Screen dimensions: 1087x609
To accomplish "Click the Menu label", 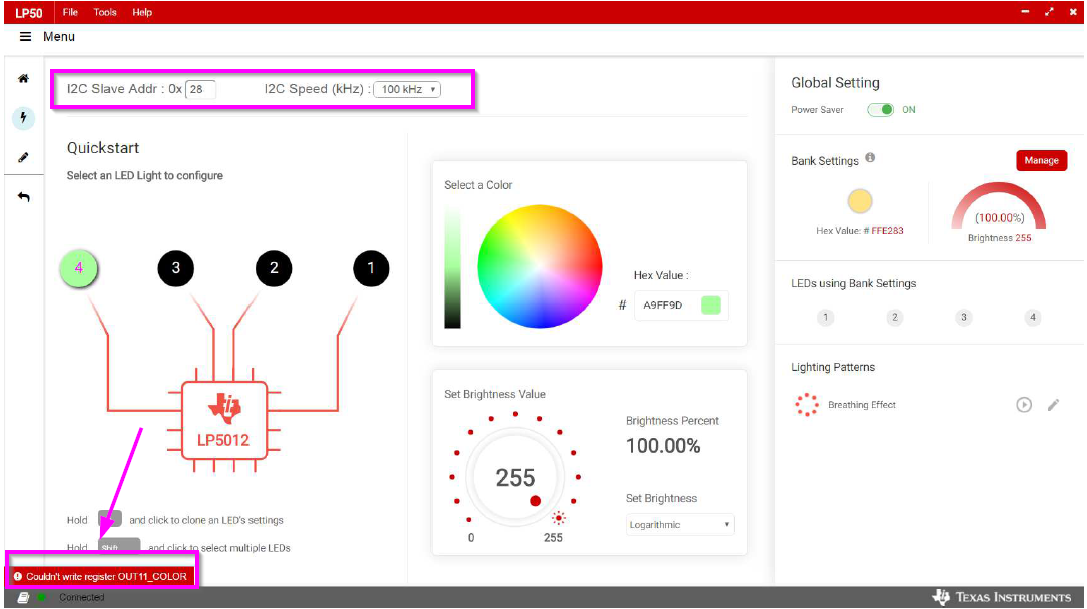I will (x=59, y=37).
